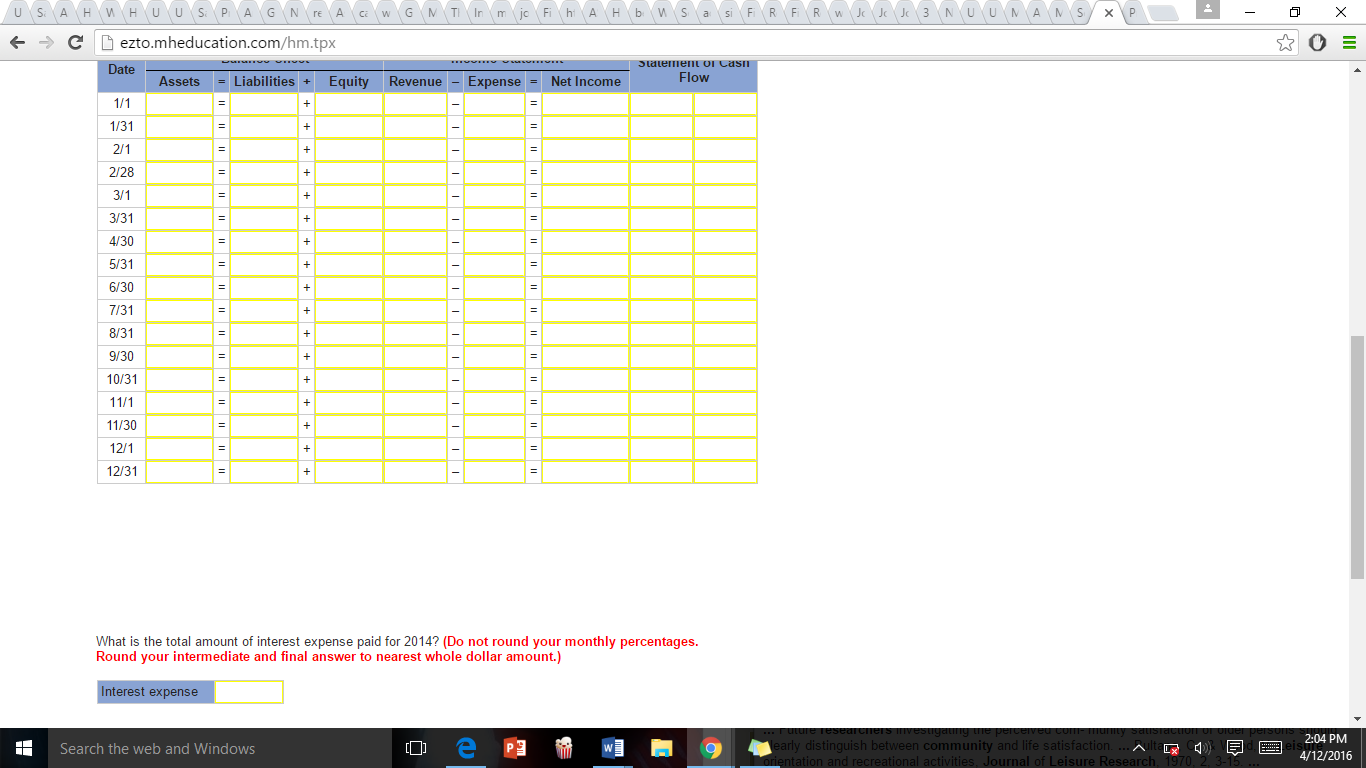The height and width of the screenshot is (768, 1366).
Task: Click the Interest expense answer field
Action: click(249, 692)
